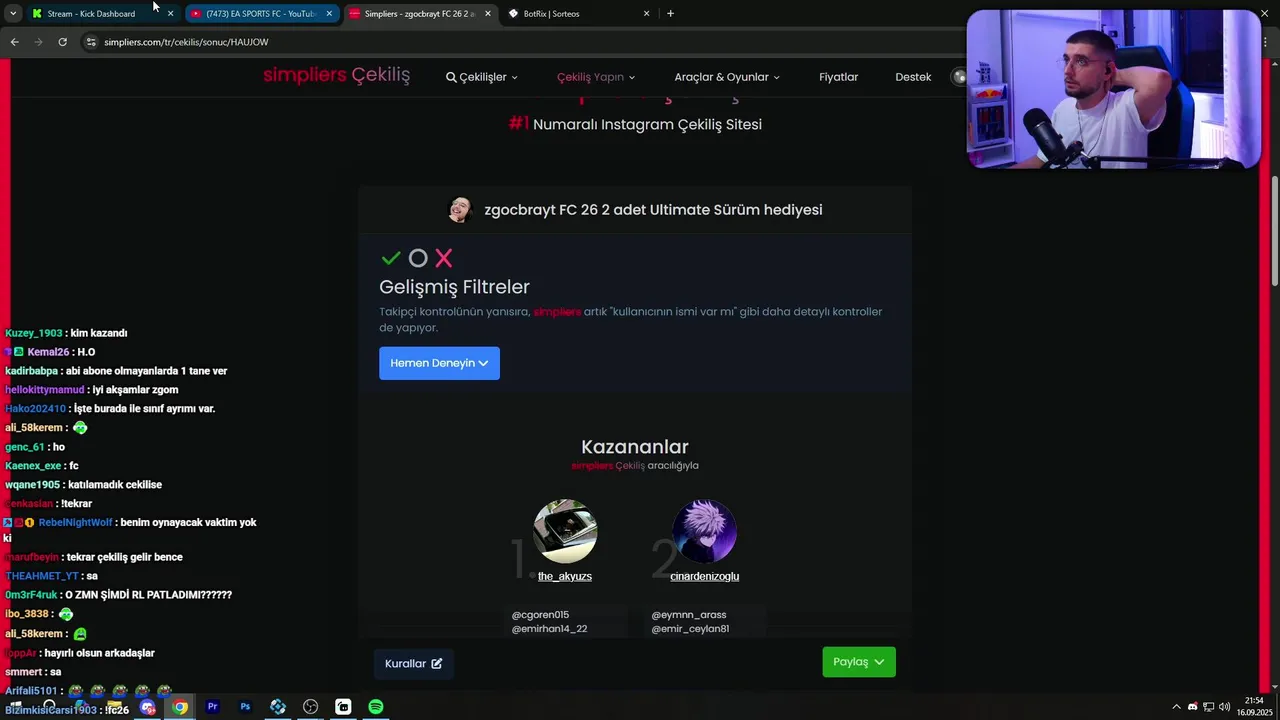Open a new browser tab
The image size is (1280, 720).
pos(670,14)
